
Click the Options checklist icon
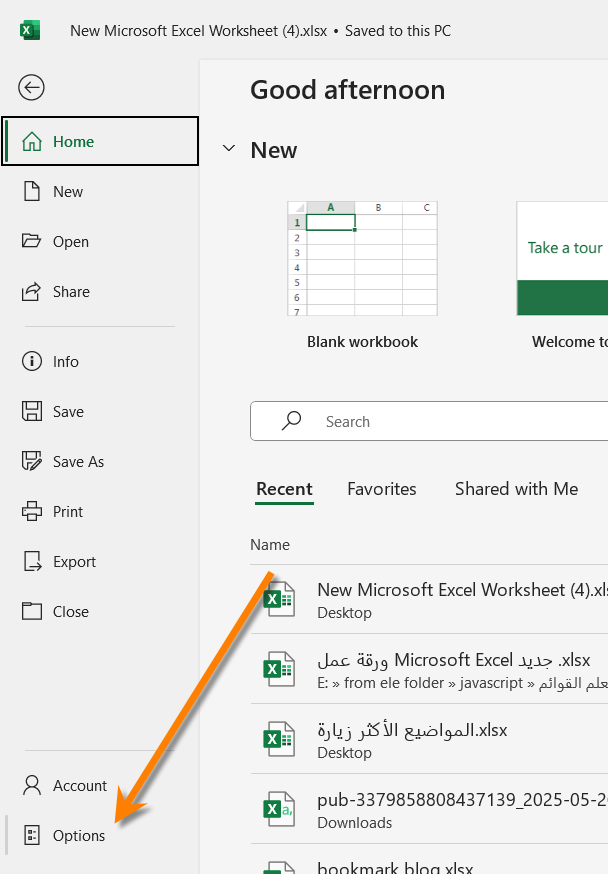coord(32,835)
